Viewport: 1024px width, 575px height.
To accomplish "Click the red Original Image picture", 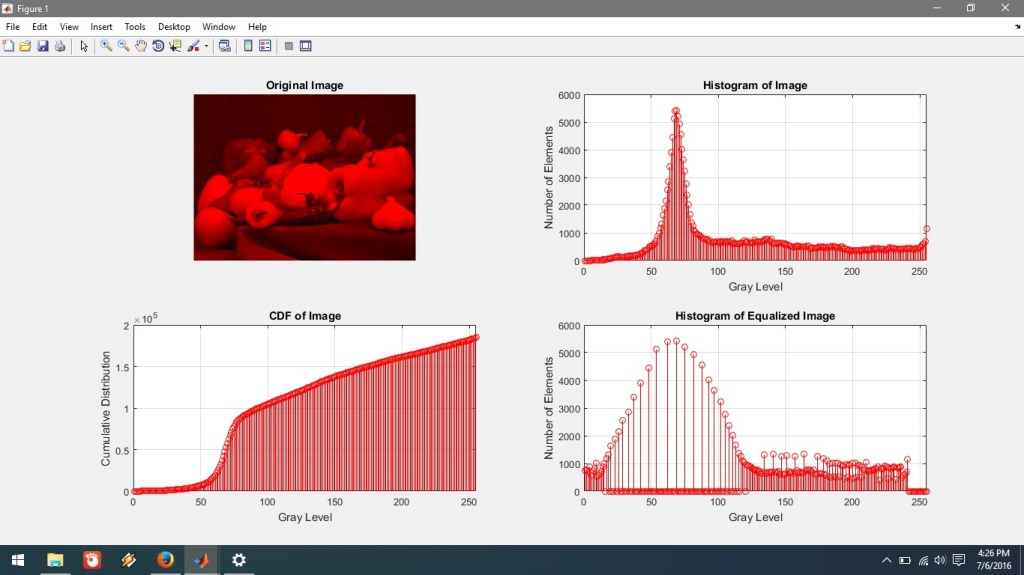I will (x=304, y=177).
